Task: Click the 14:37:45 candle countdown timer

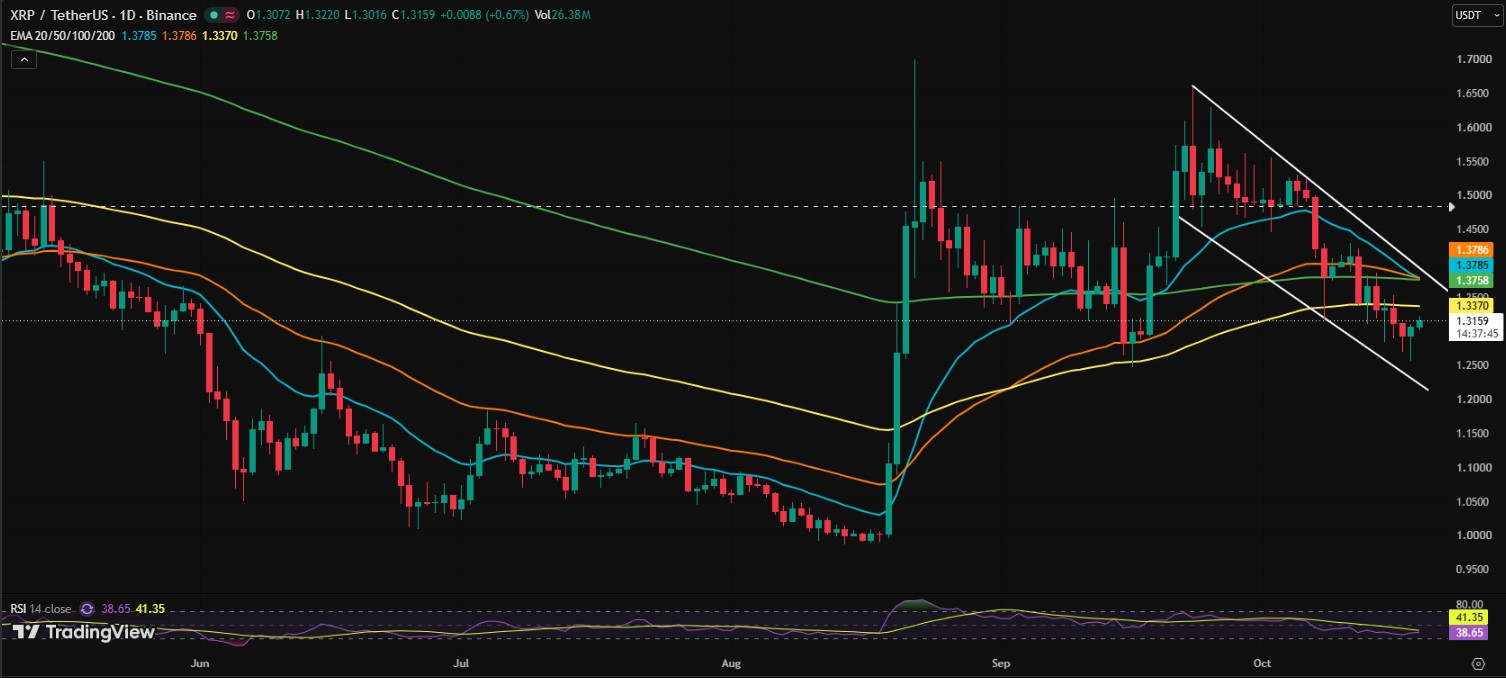Action: (x=1477, y=334)
